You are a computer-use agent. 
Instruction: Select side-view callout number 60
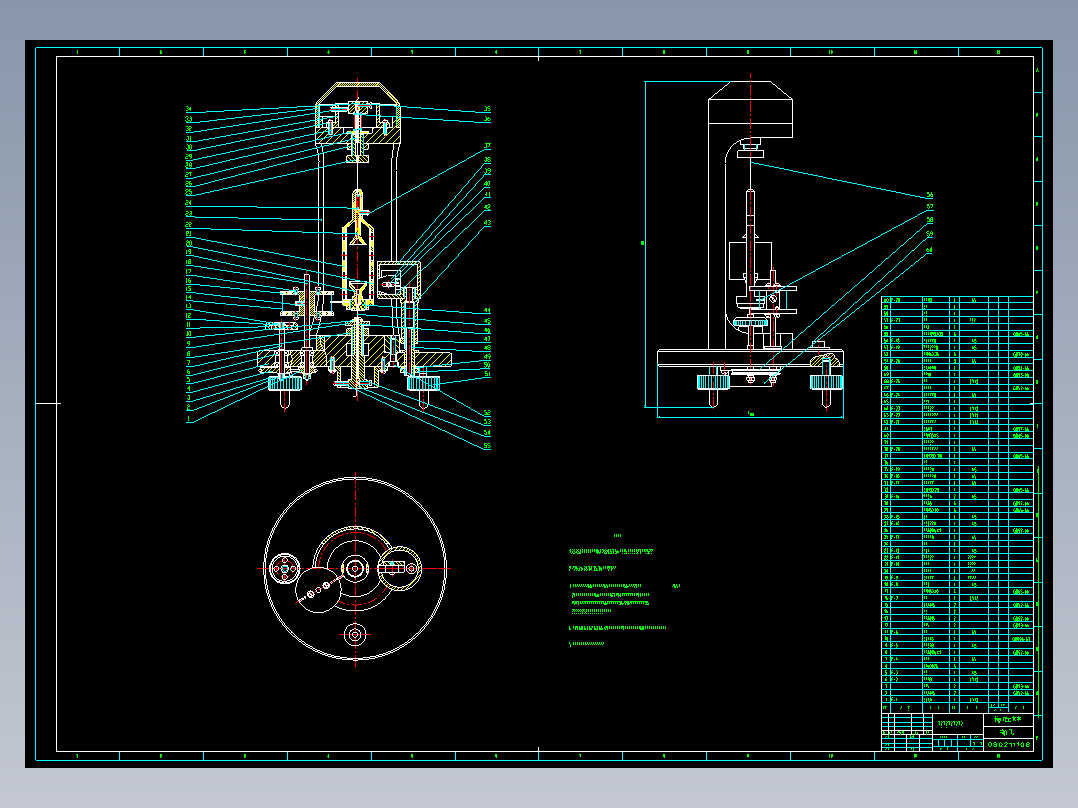[x=930, y=250]
